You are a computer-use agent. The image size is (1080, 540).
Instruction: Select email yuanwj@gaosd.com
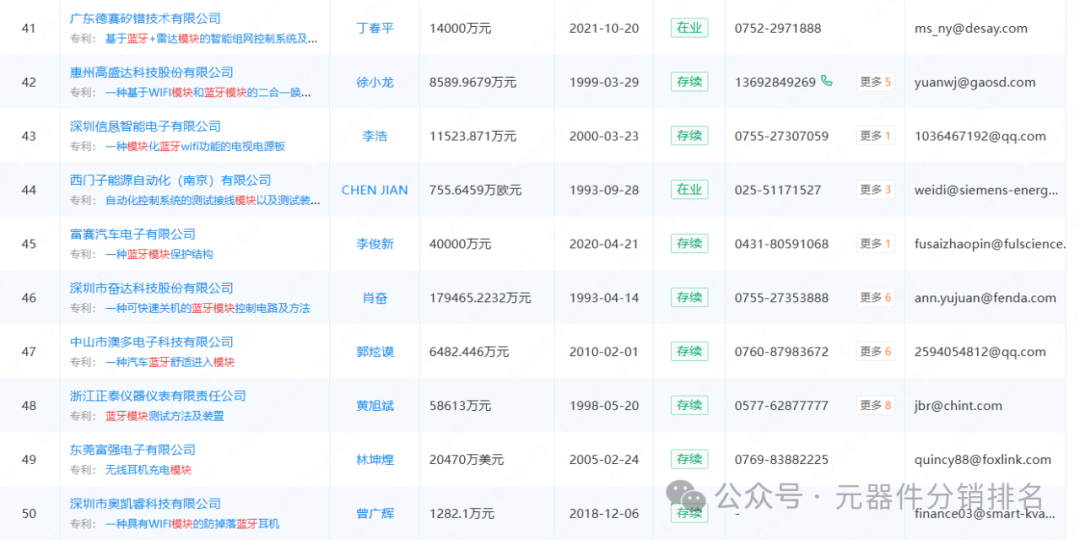click(975, 83)
